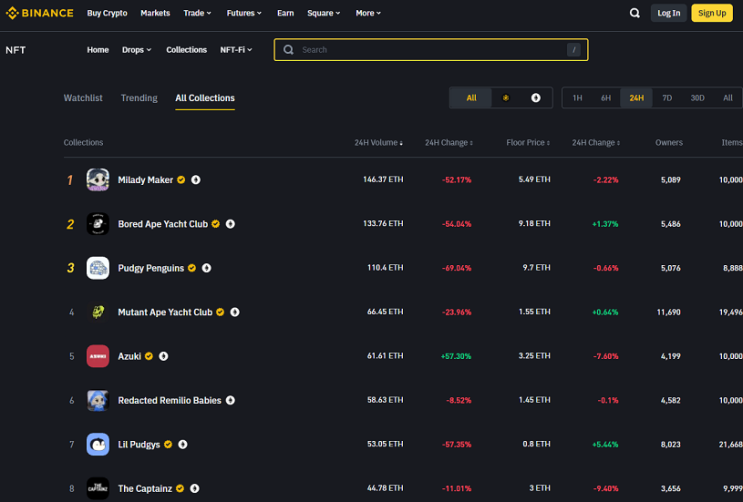Focus the NFT search input field
Viewport: 743px width, 502px height.
point(431,50)
